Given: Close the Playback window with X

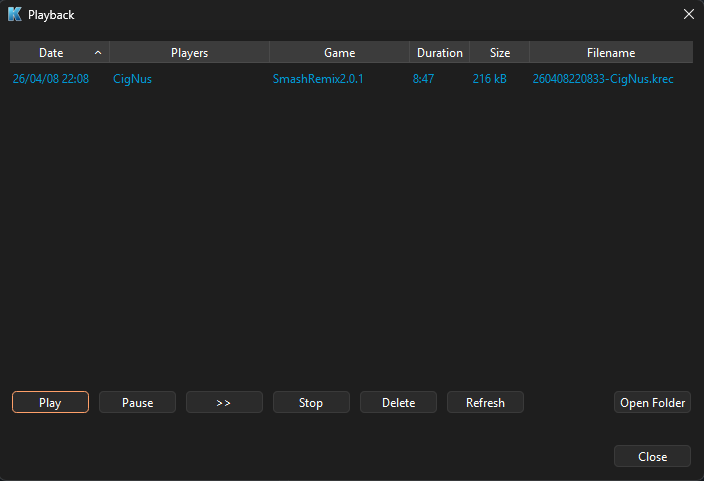Looking at the screenshot, I should click(689, 14).
